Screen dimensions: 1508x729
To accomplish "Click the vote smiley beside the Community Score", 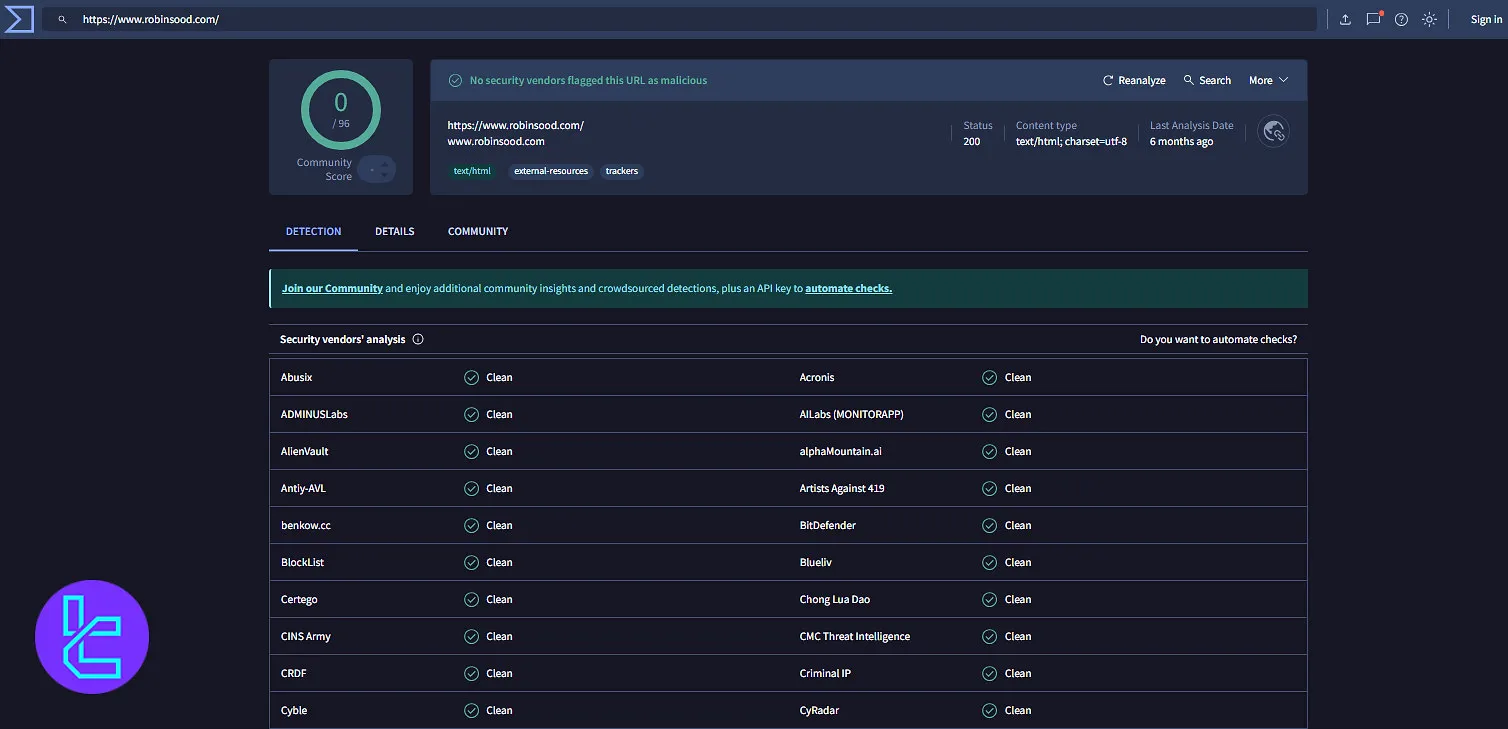I will 377,169.
